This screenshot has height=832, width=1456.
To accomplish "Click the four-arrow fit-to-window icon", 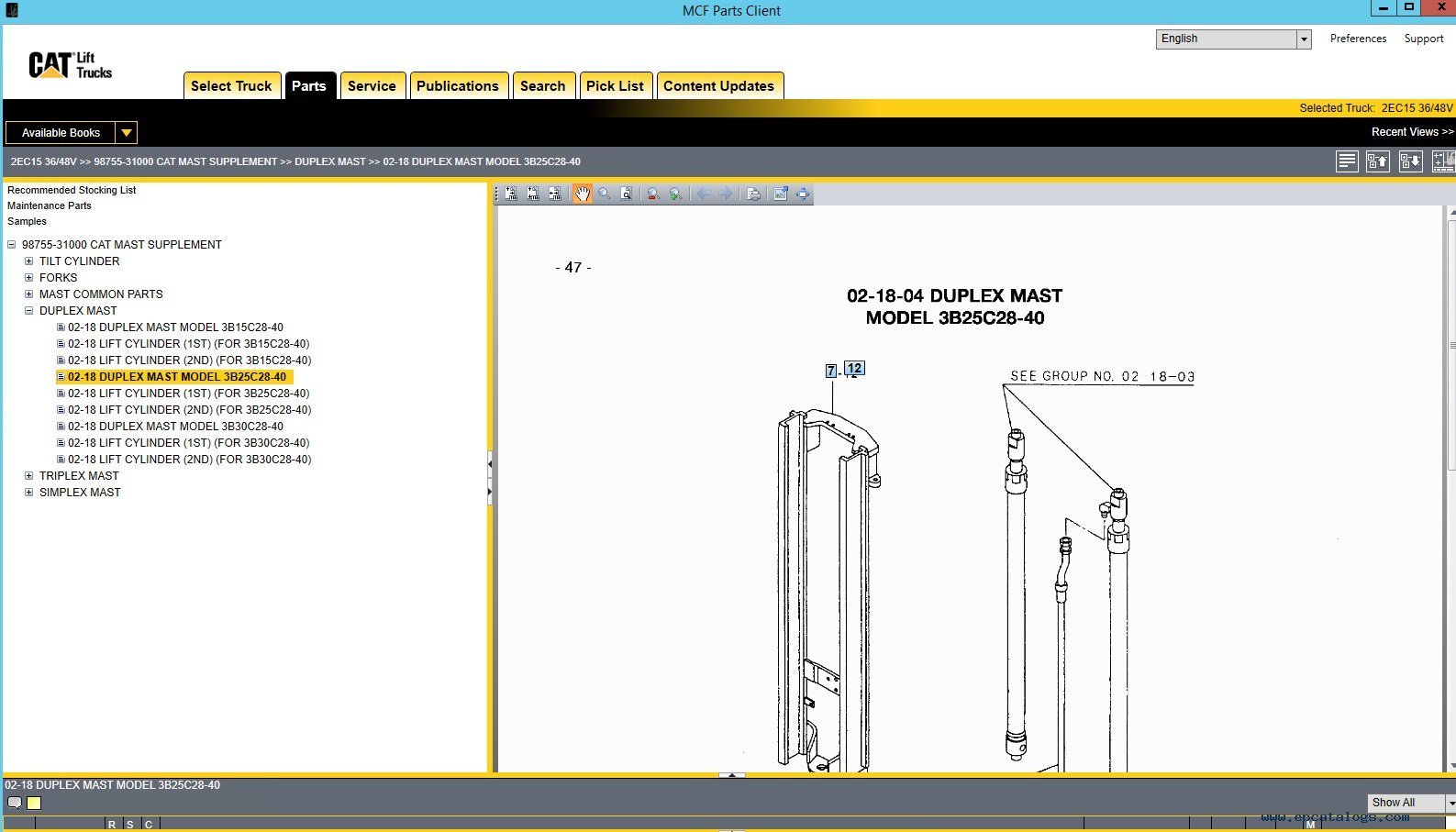I will click(803, 194).
